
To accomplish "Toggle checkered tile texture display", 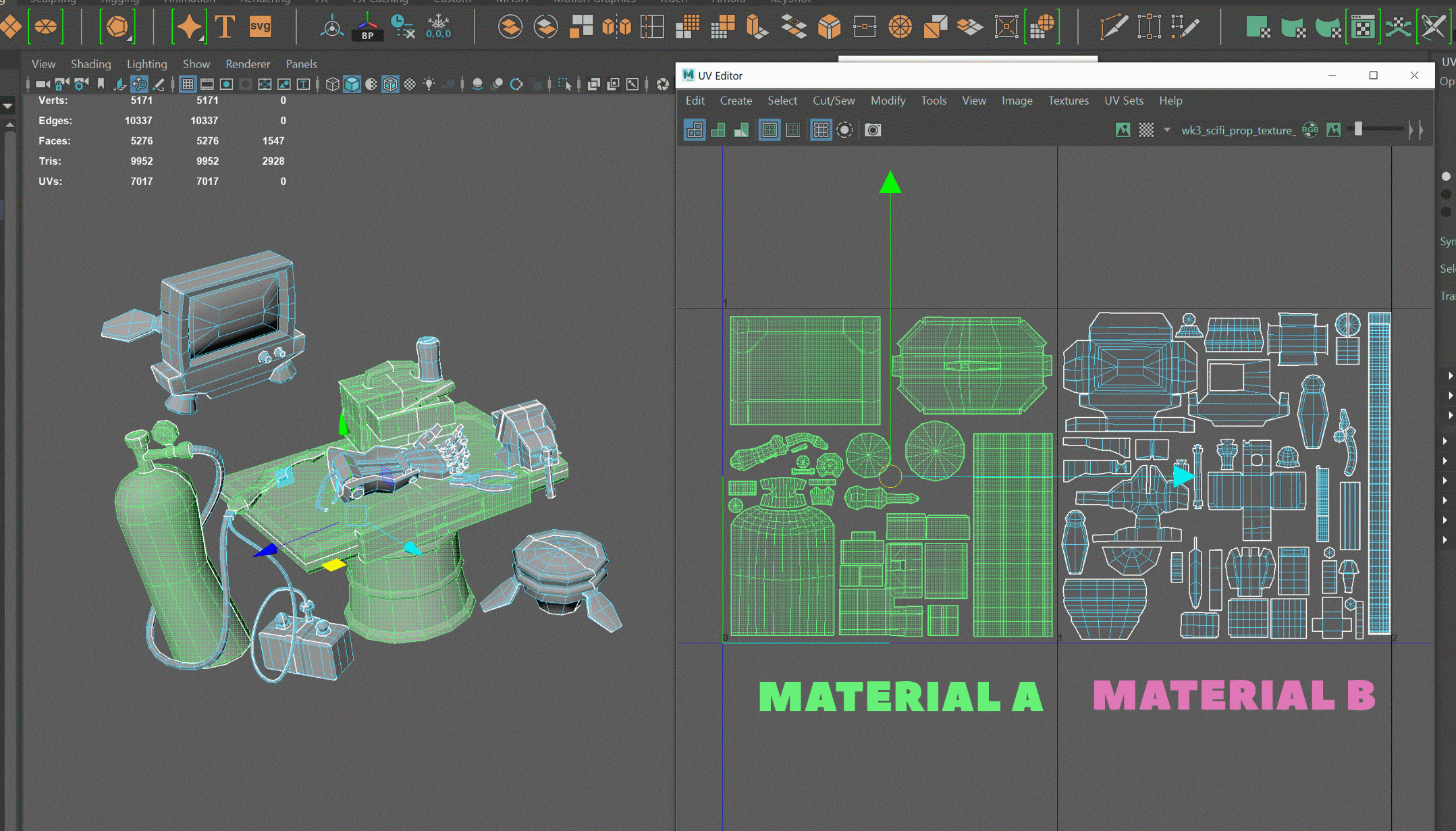I will click(1146, 130).
